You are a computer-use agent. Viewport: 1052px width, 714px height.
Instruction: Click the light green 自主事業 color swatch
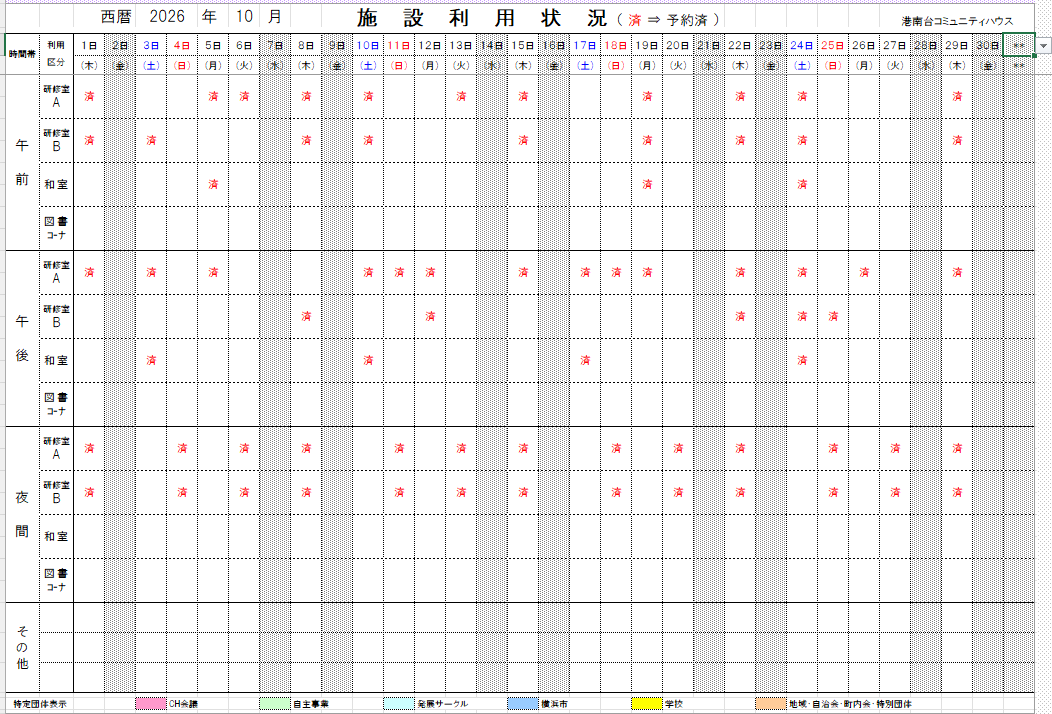(x=274, y=703)
